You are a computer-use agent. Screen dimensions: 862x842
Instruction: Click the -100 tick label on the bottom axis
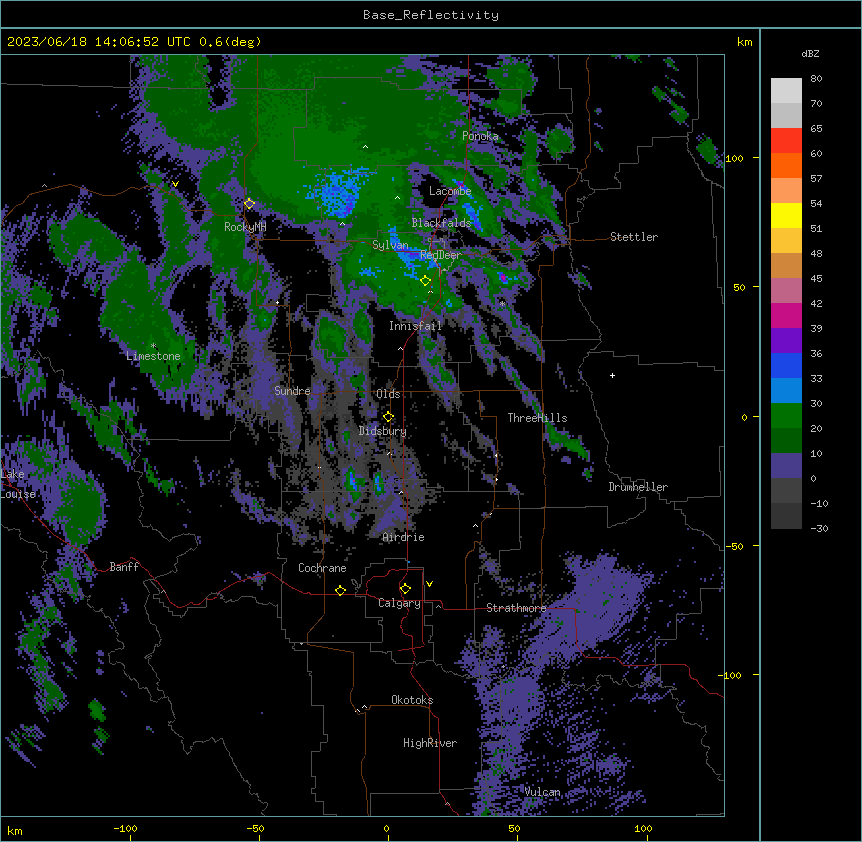point(125,828)
